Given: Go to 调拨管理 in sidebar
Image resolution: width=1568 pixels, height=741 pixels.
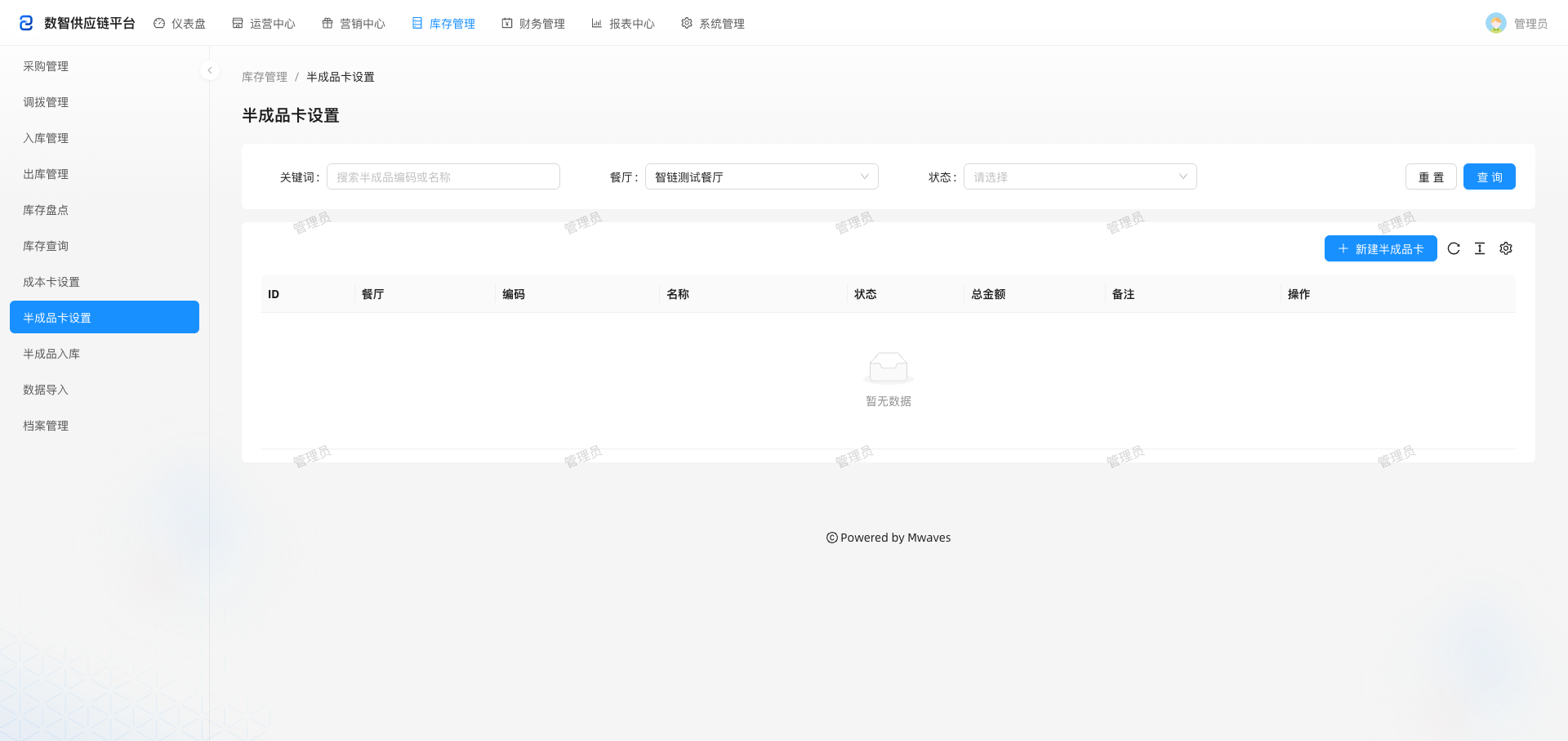Looking at the screenshot, I should (105, 102).
